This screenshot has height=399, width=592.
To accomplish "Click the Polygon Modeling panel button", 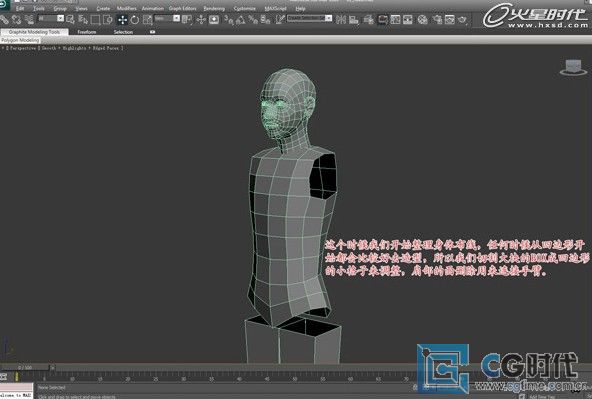I will 20,40.
